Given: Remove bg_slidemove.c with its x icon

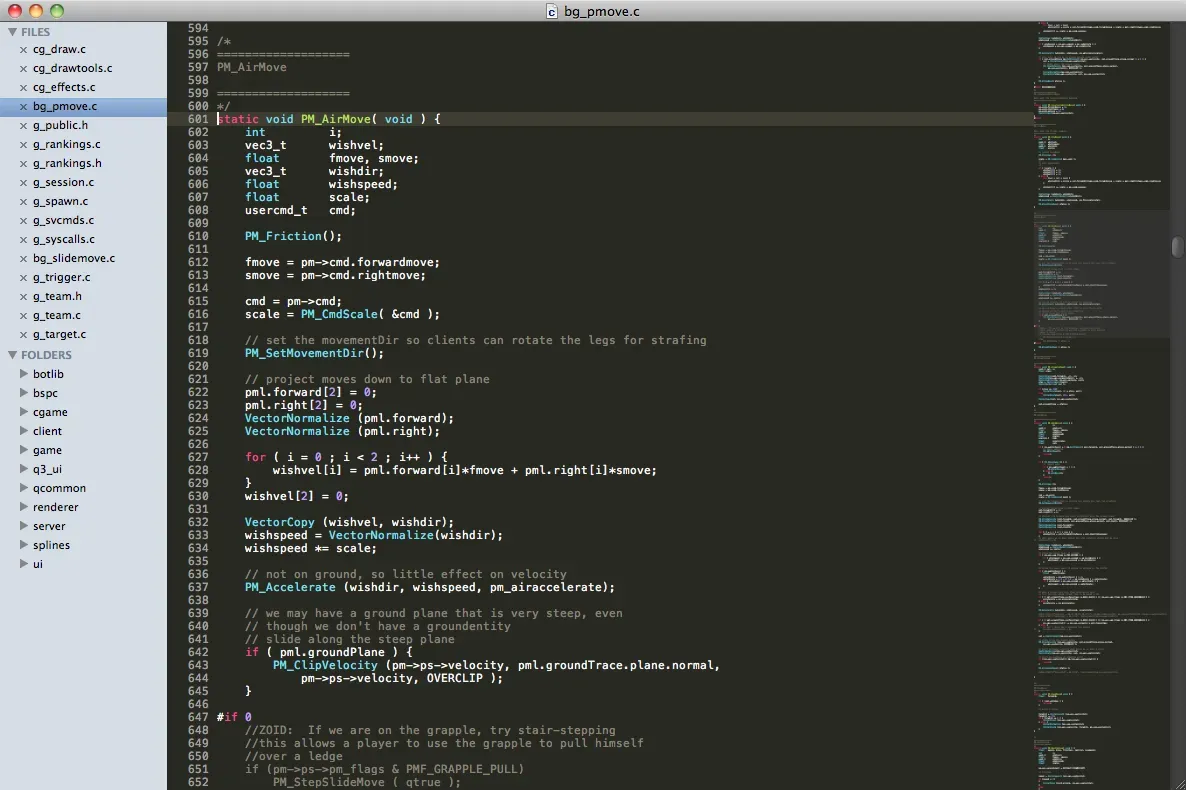Looking at the screenshot, I should pyautogui.click(x=22, y=258).
